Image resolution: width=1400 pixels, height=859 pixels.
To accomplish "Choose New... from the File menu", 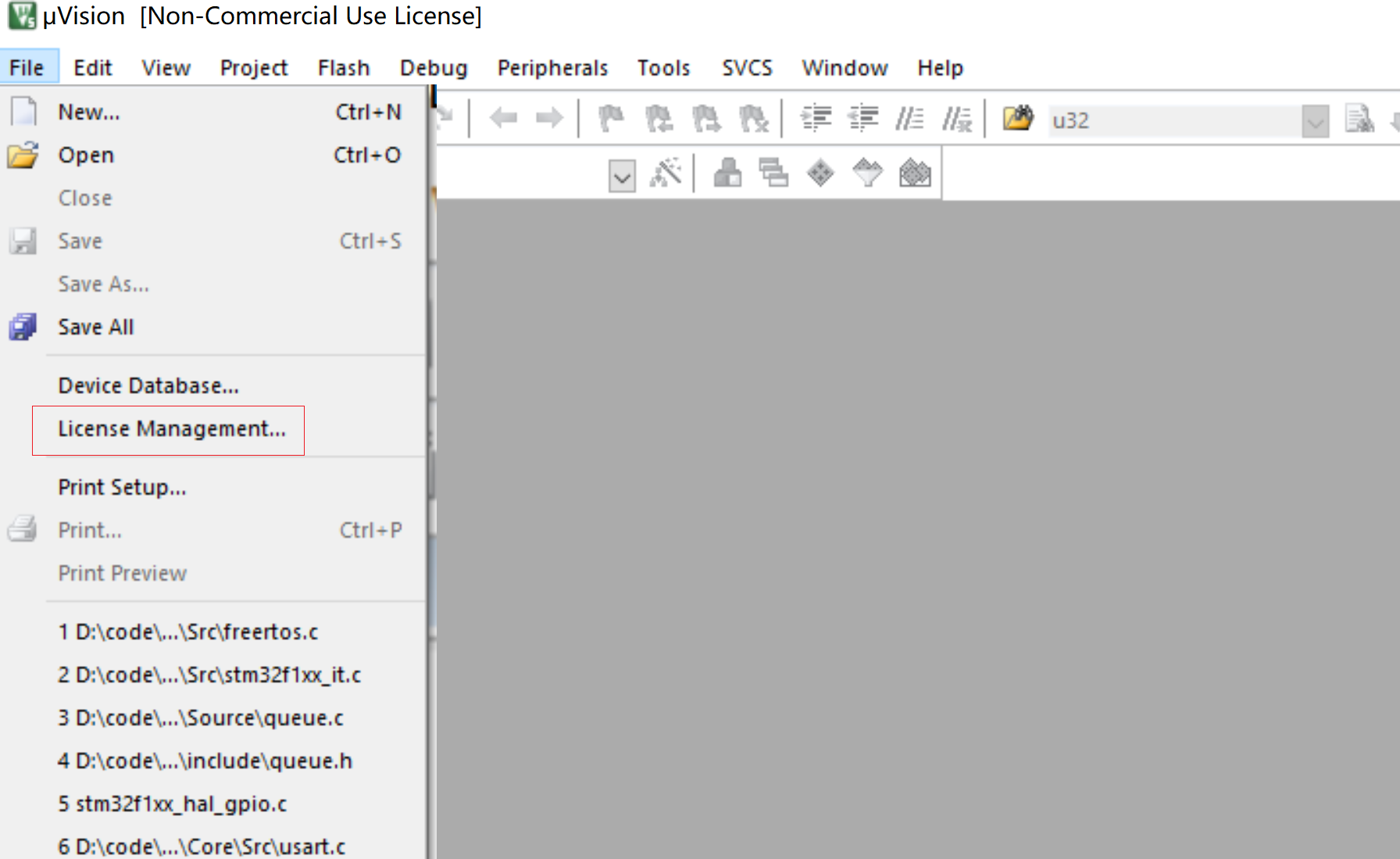I will point(214,112).
